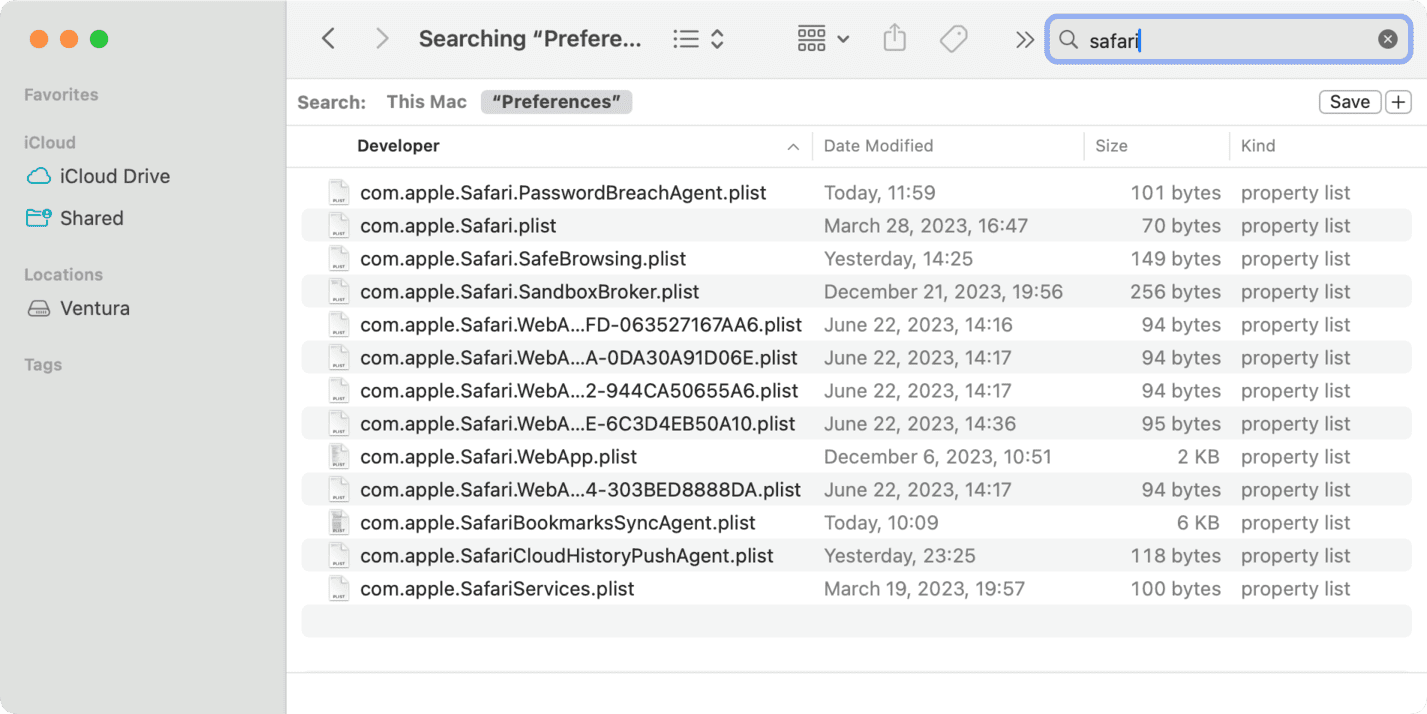Click the Tags section header
1427x714 pixels.
coord(43,365)
